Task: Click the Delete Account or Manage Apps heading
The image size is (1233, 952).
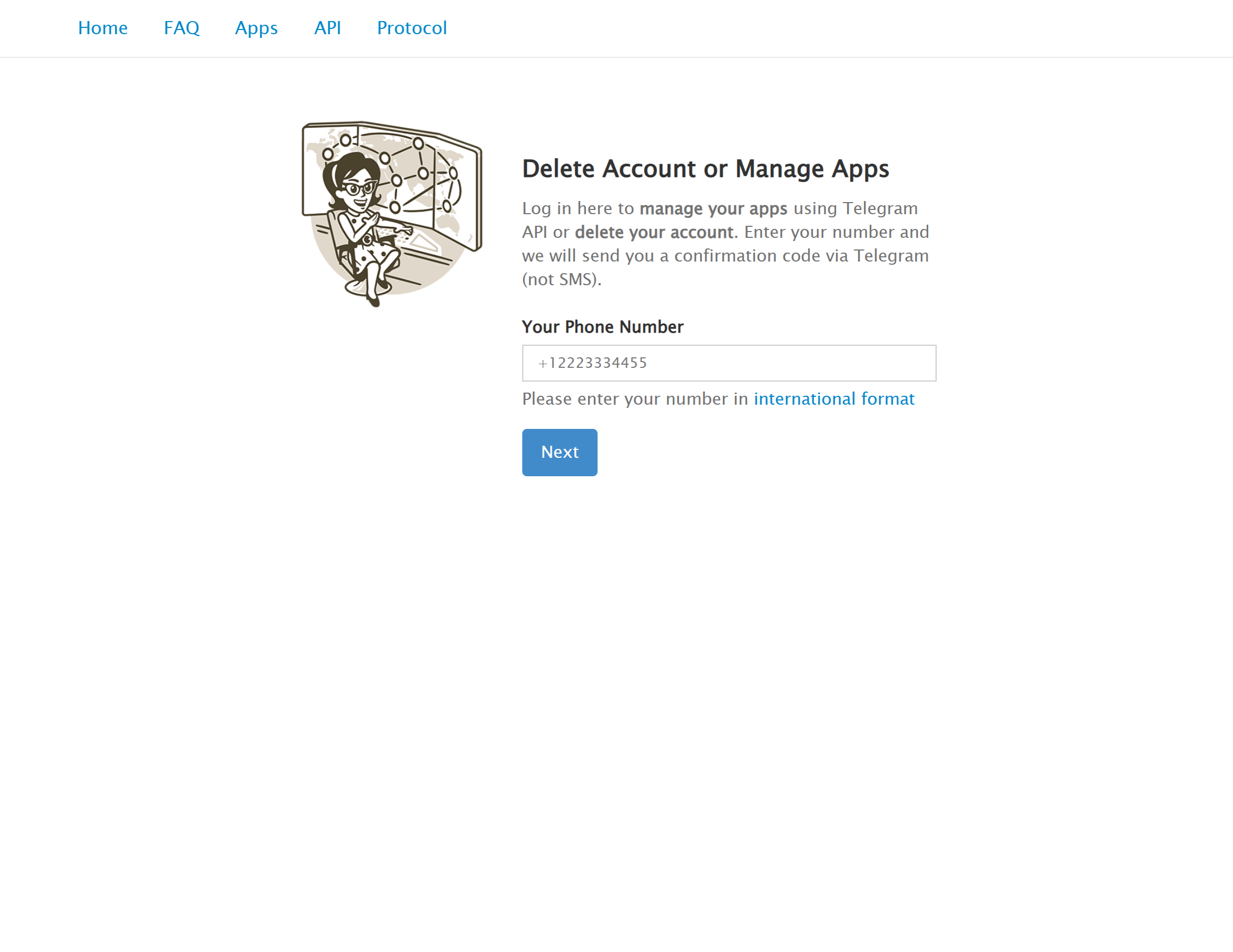Action: click(x=705, y=169)
